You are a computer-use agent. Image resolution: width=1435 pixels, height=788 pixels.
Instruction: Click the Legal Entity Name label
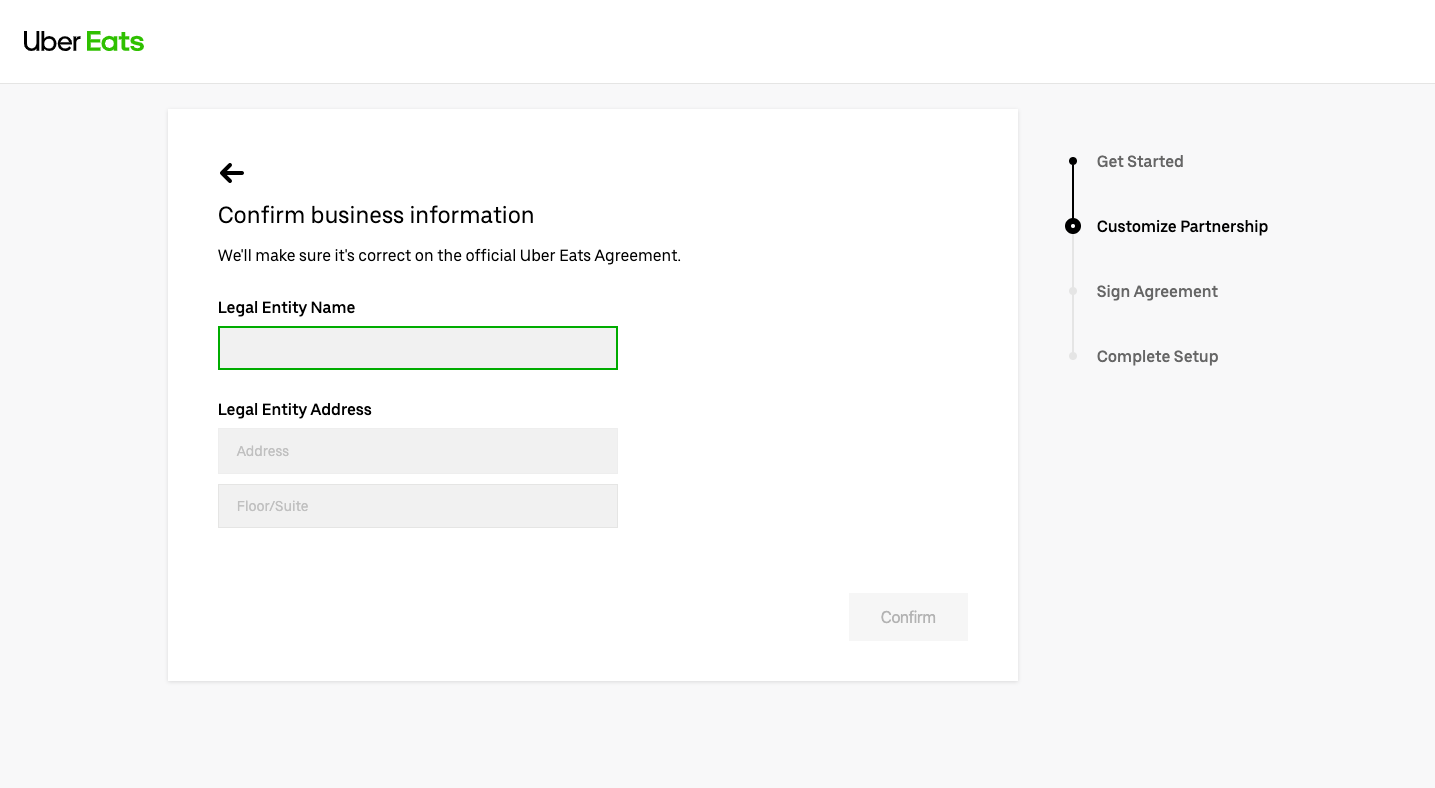tap(286, 307)
